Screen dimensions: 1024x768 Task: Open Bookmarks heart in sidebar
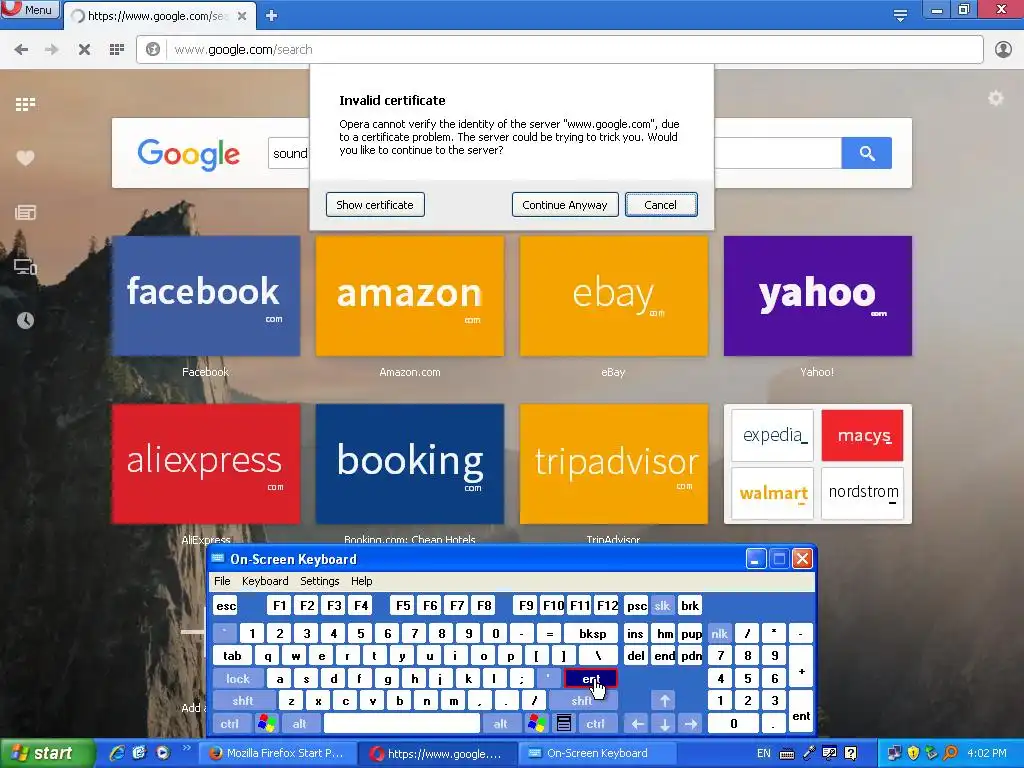coord(25,158)
